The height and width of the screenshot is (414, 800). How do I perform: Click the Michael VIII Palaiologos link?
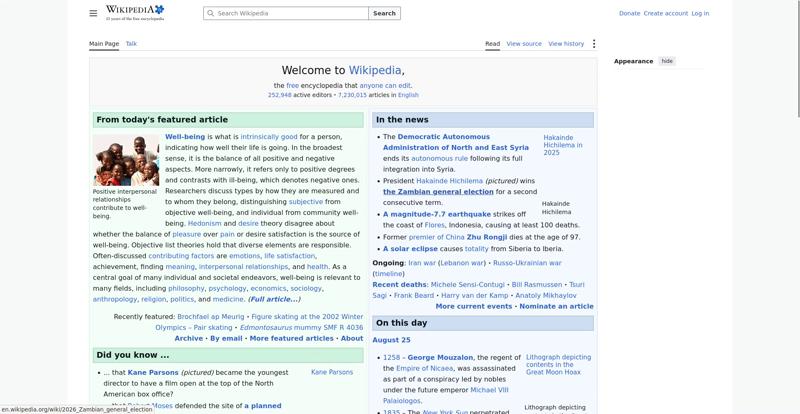pyautogui.click(x=445, y=396)
